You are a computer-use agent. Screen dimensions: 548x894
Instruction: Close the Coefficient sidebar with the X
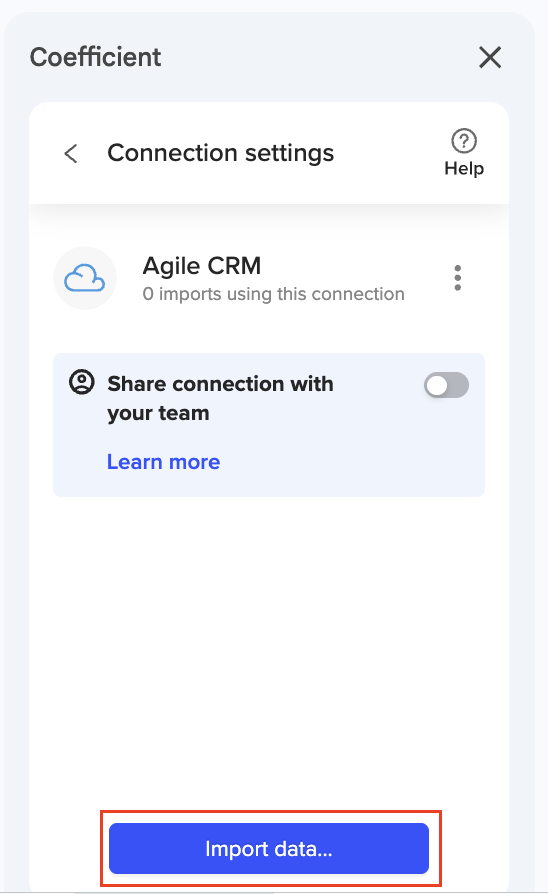490,58
